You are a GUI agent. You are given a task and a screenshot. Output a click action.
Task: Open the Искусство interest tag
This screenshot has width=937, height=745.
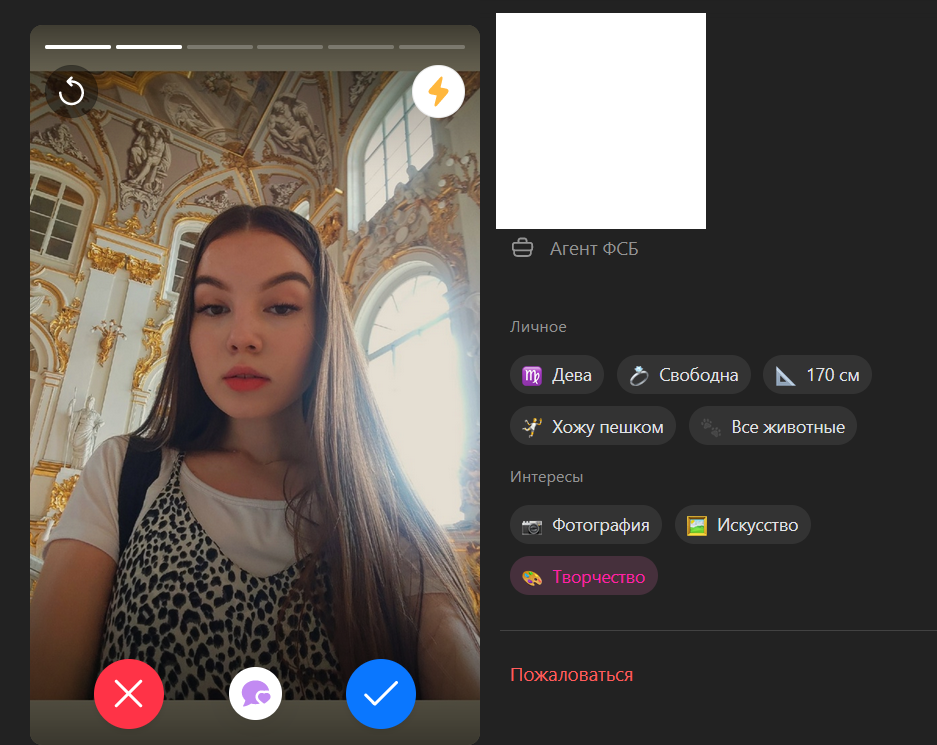click(743, 525)
